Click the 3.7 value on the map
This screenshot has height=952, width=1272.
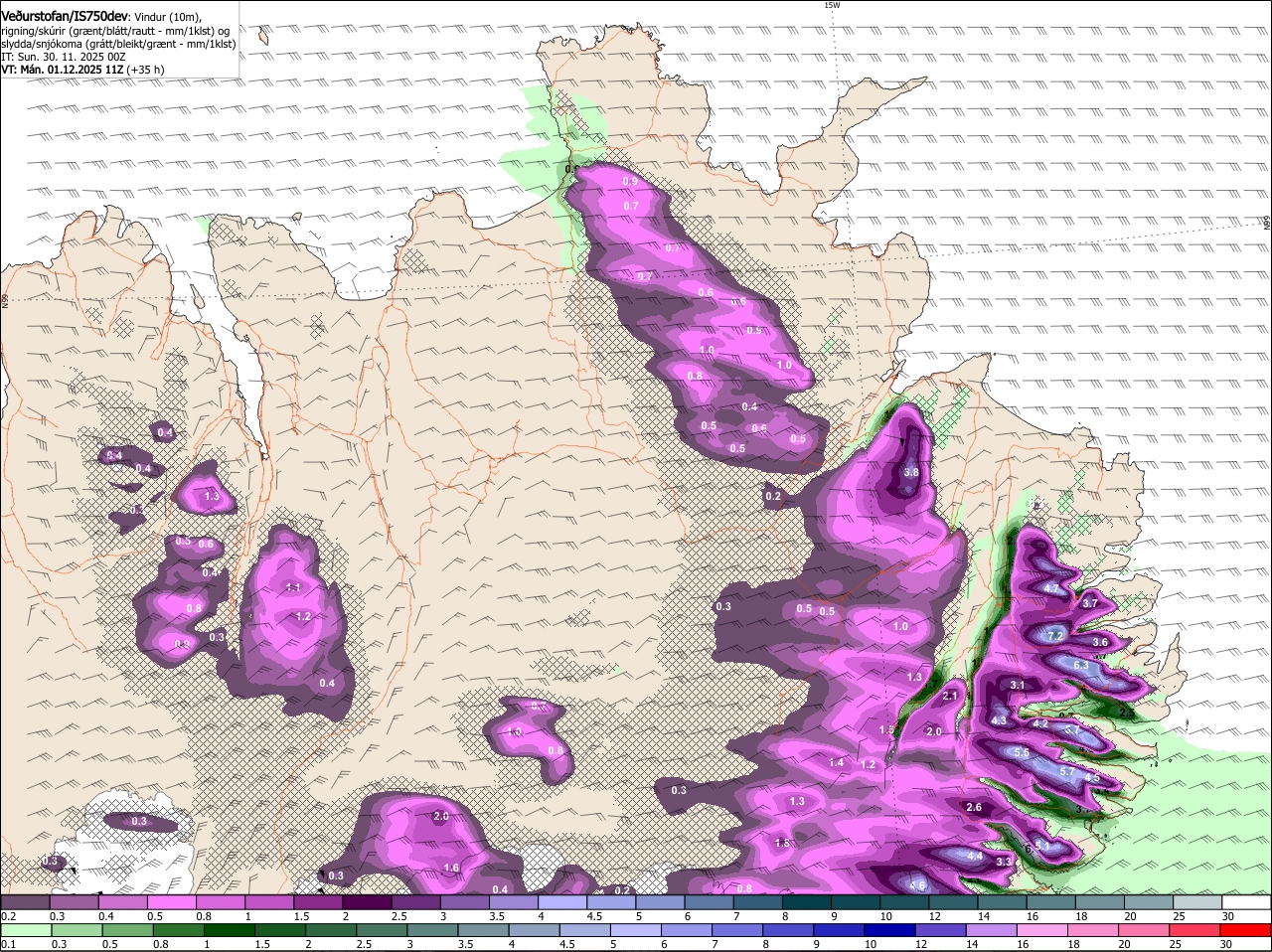[1089, 603]
